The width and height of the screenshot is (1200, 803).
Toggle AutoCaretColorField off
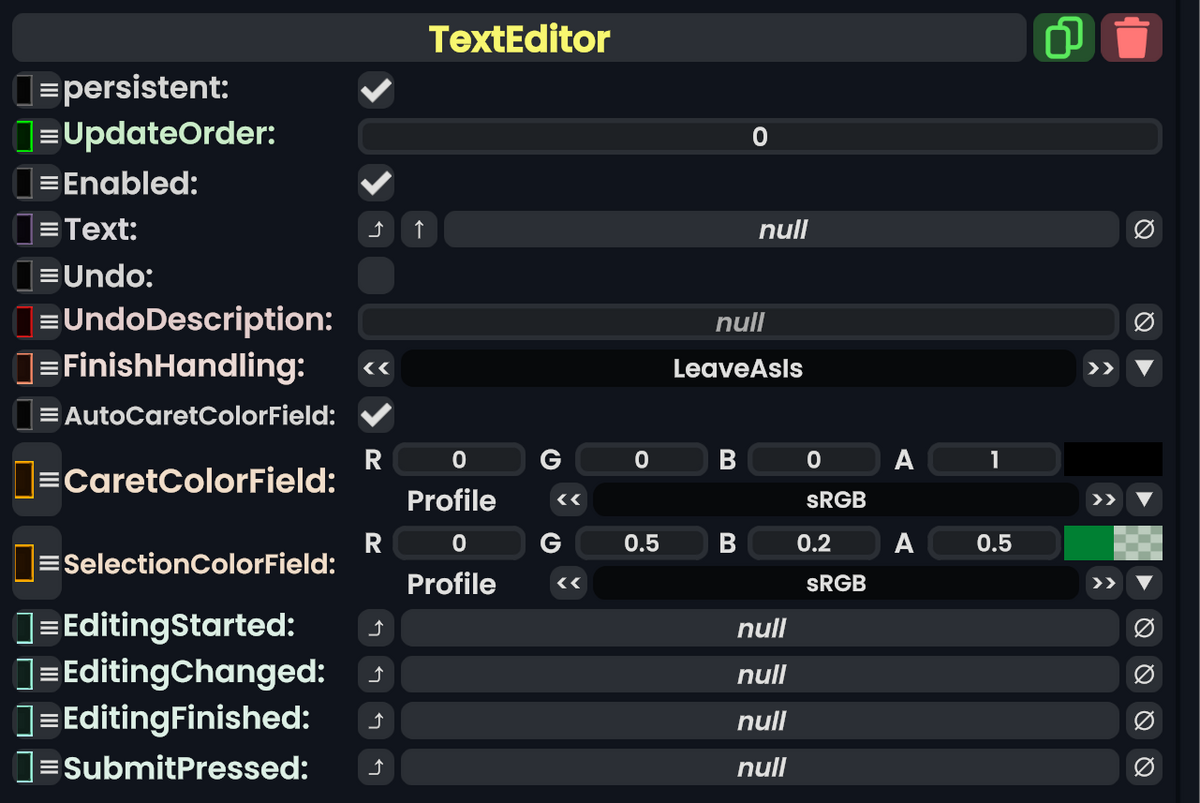point(376,414)
